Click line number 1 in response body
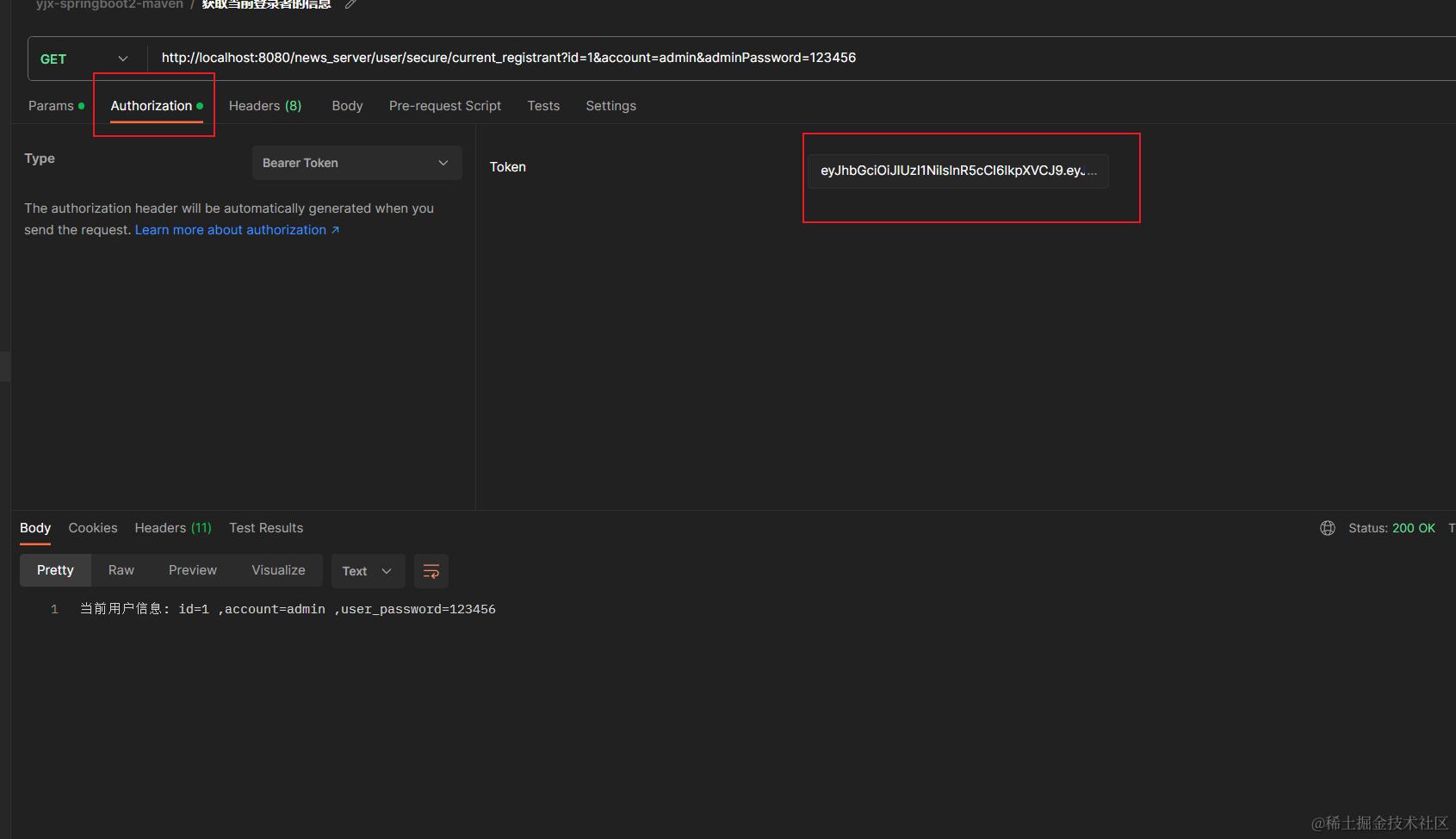Viewport: 1456px width, 839px height. (54, 609)
